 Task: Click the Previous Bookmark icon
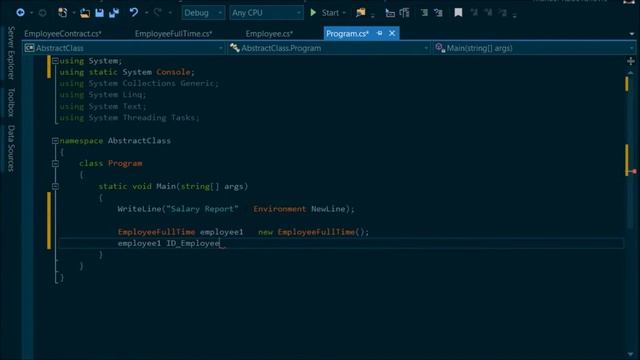474,13
